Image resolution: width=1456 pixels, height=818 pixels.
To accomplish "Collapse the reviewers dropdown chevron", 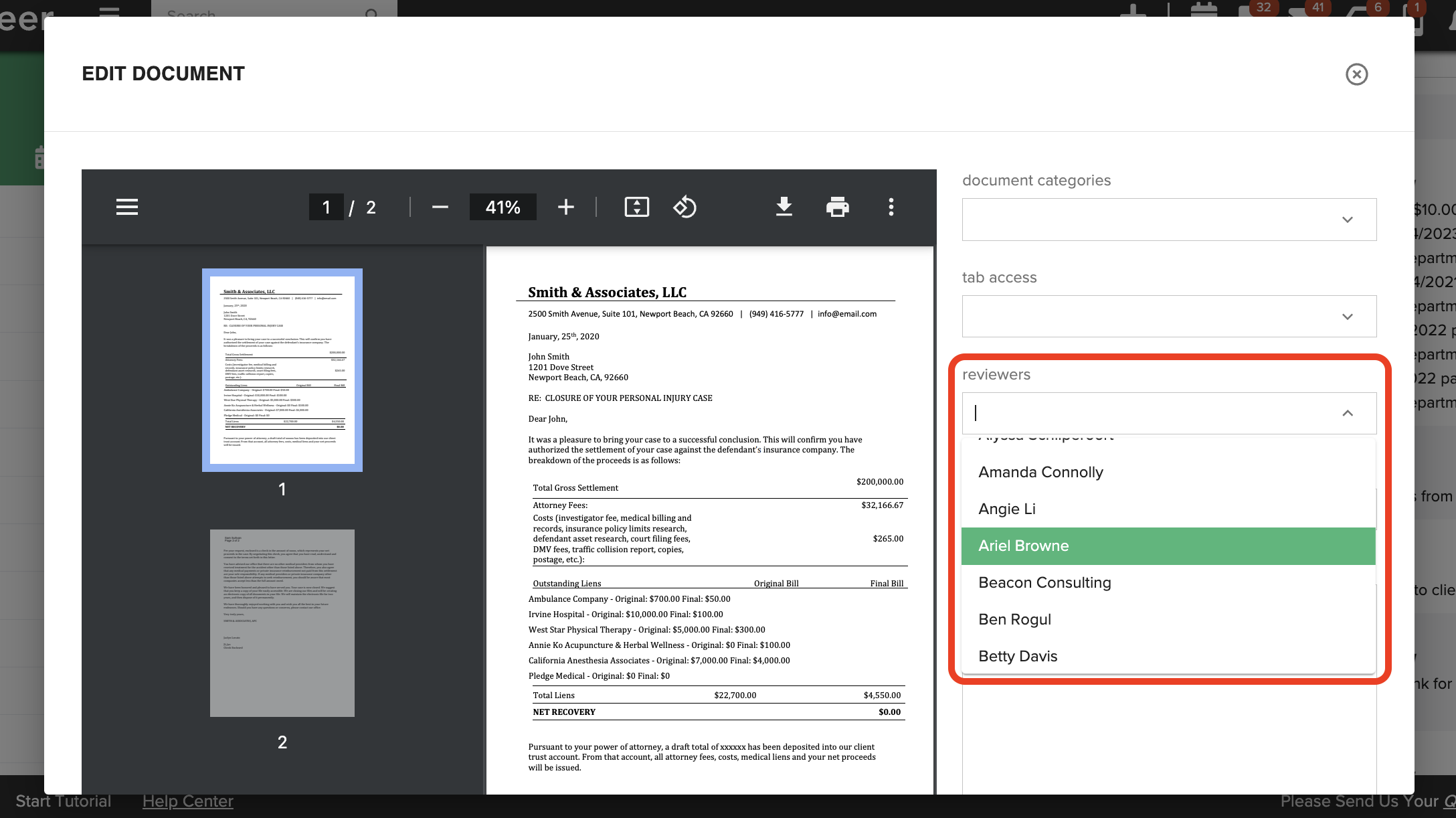I will [1348, 413].
